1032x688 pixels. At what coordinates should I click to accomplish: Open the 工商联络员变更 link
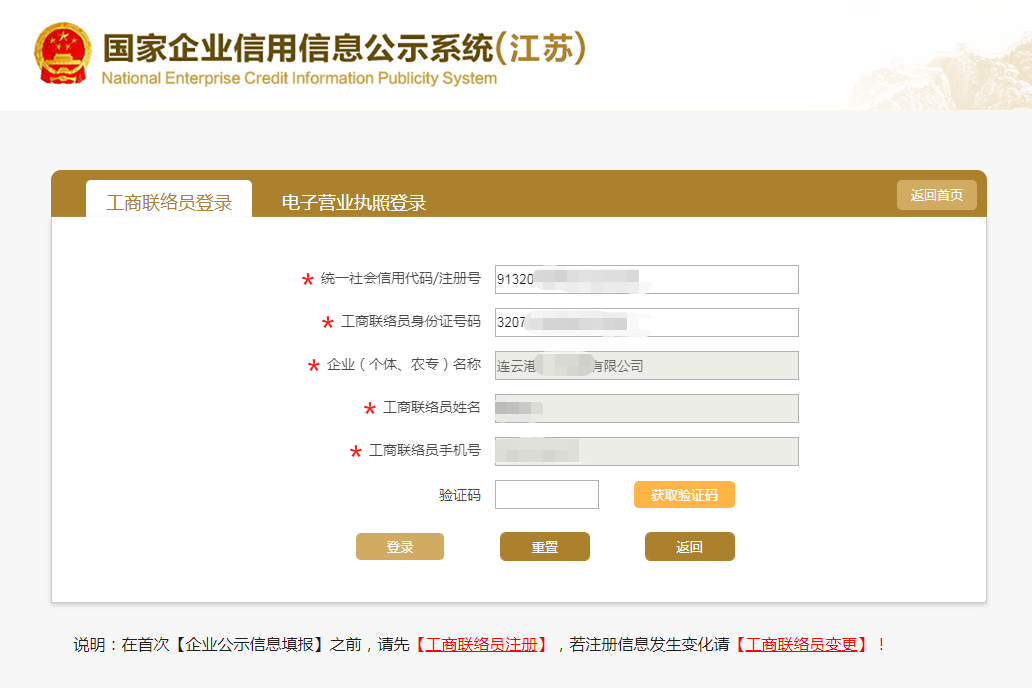(x=801, y=645)
